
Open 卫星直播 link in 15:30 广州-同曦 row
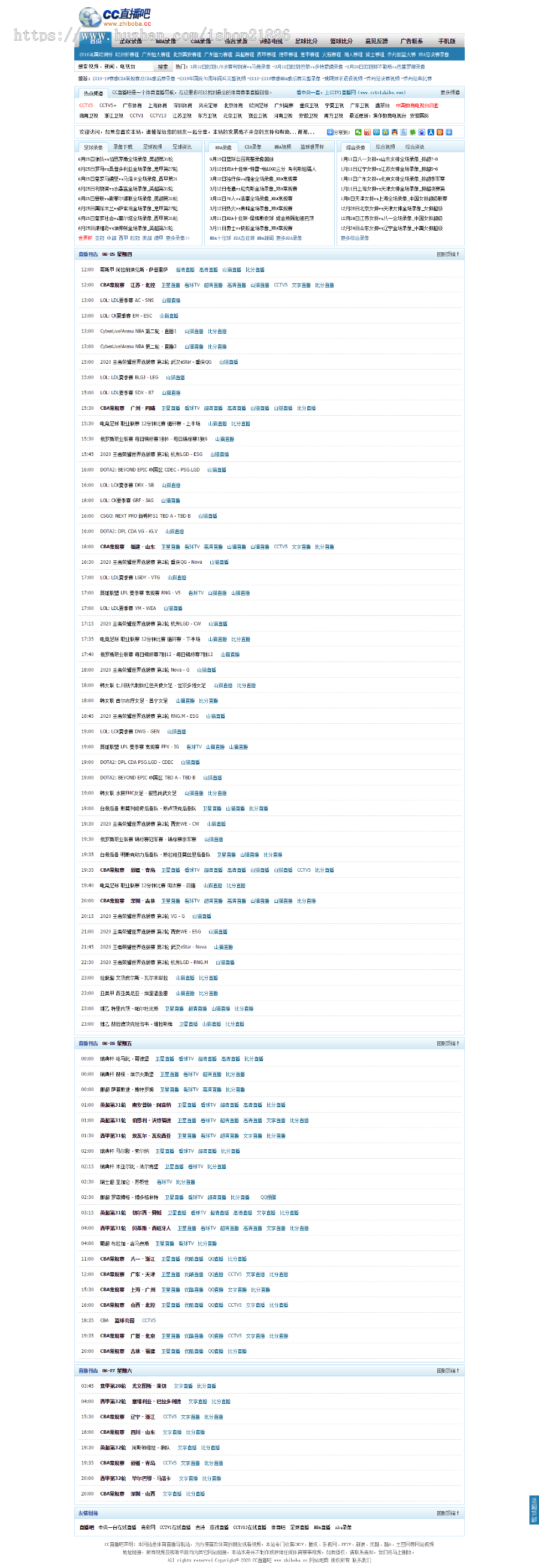(x=170, y=408)
